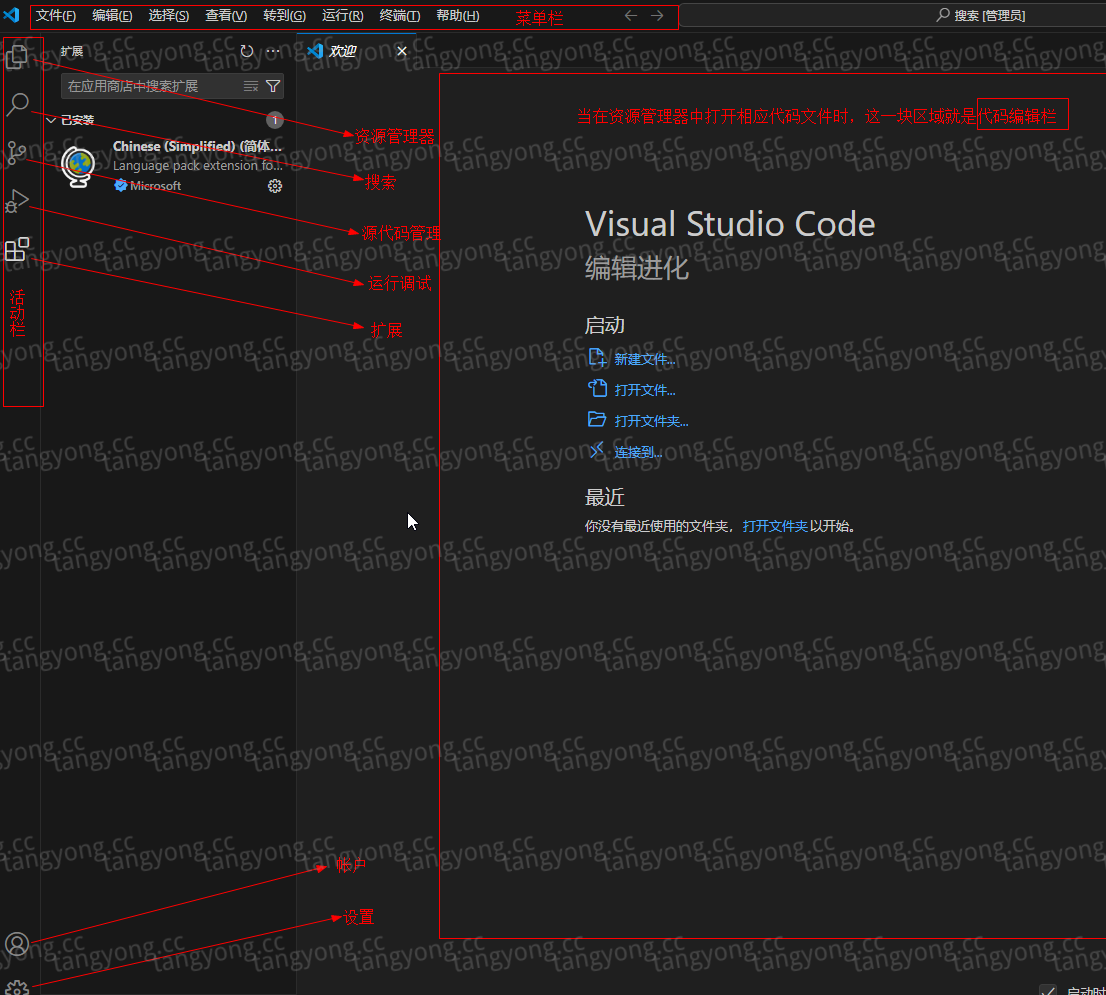This screenshot has width=1106, height=995.
Task: Toggle the show welcome on startup checkbox
Action: 1048,989
